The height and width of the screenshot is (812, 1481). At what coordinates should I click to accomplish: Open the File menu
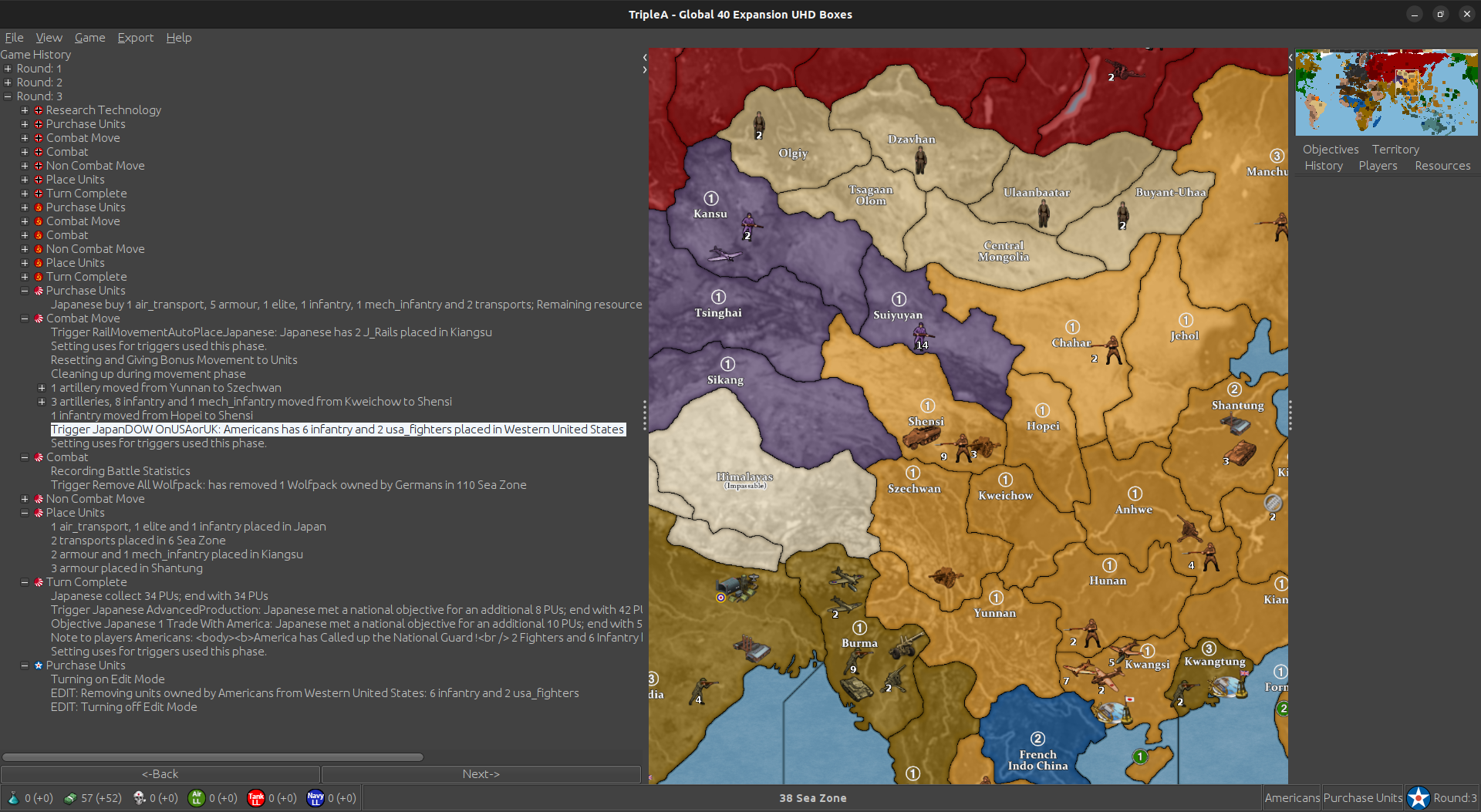pos(14,38)
